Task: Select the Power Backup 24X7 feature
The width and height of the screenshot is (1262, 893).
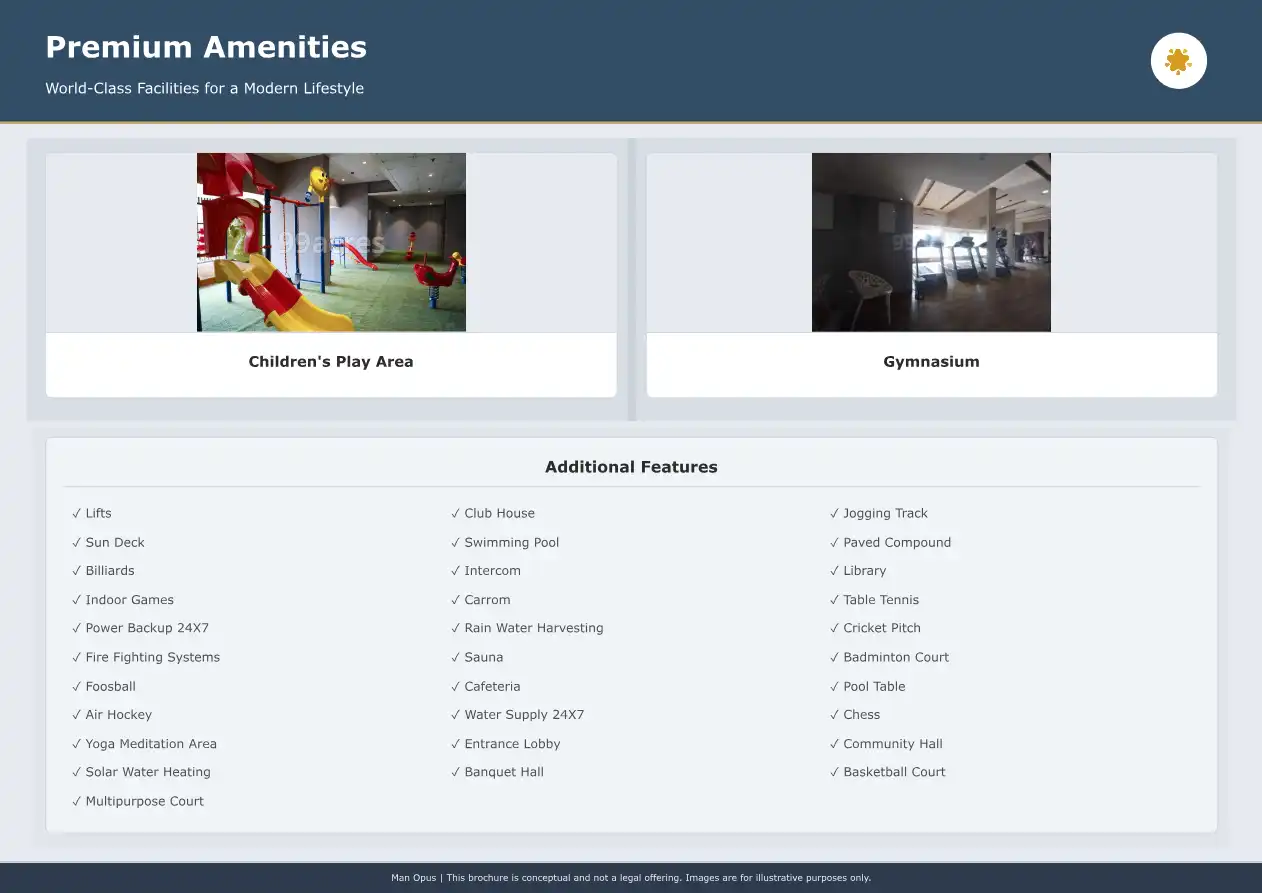Action: tap(147, 628)
